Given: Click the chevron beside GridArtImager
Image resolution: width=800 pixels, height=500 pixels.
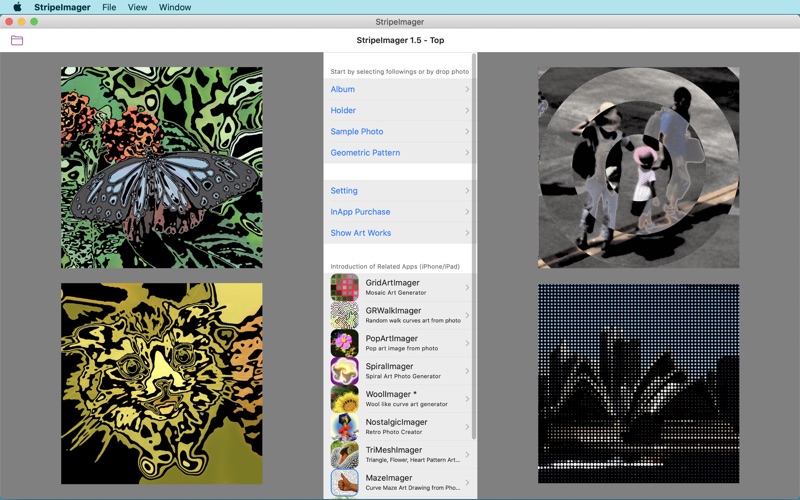Looking at the screenshot, I should point(467,287).
